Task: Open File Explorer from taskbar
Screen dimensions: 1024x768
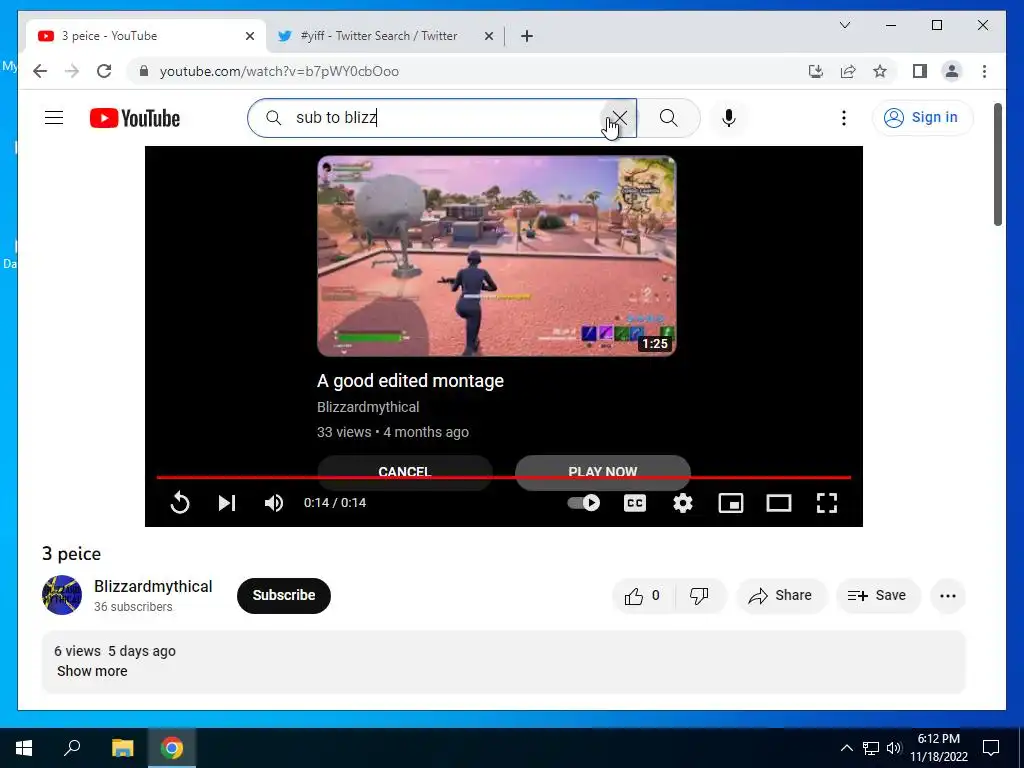Action: (x=122, y=748)
